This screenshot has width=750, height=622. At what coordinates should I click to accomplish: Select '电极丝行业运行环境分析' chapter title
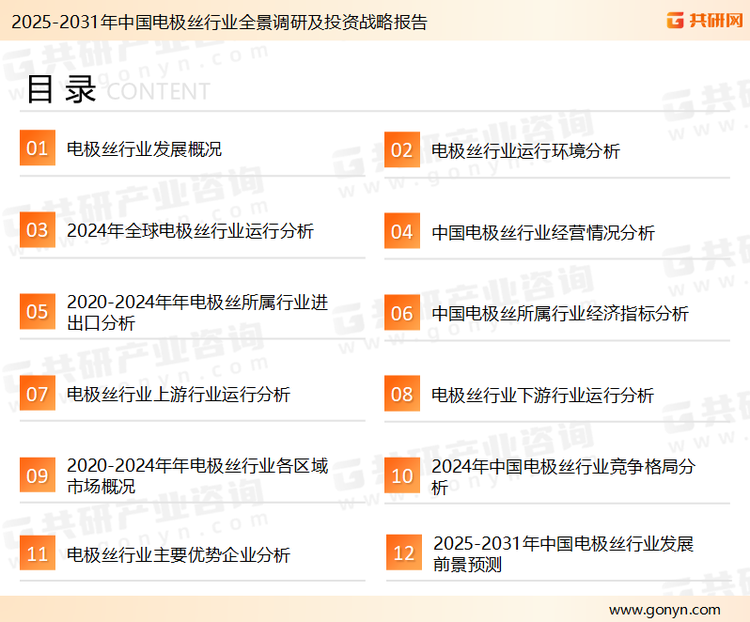(x=525, y=151)
